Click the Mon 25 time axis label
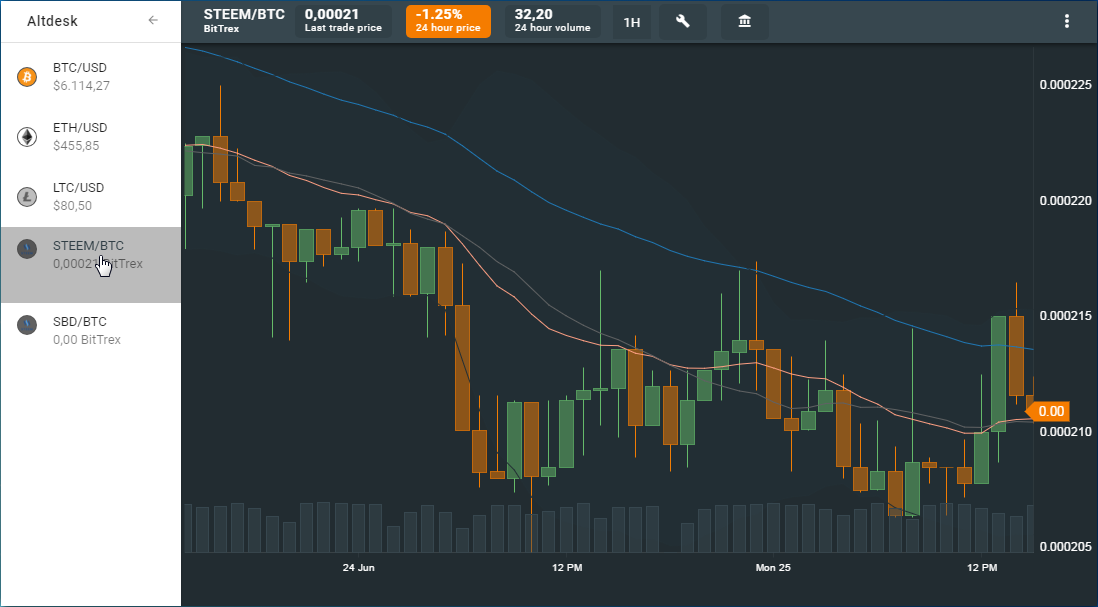The width and height of the screenshot is (1098, 607). 773,567
